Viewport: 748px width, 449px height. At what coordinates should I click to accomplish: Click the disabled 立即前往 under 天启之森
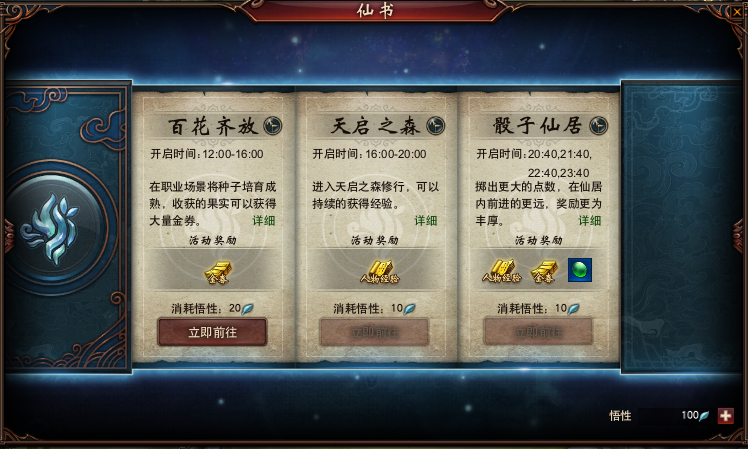coord(374,332)
